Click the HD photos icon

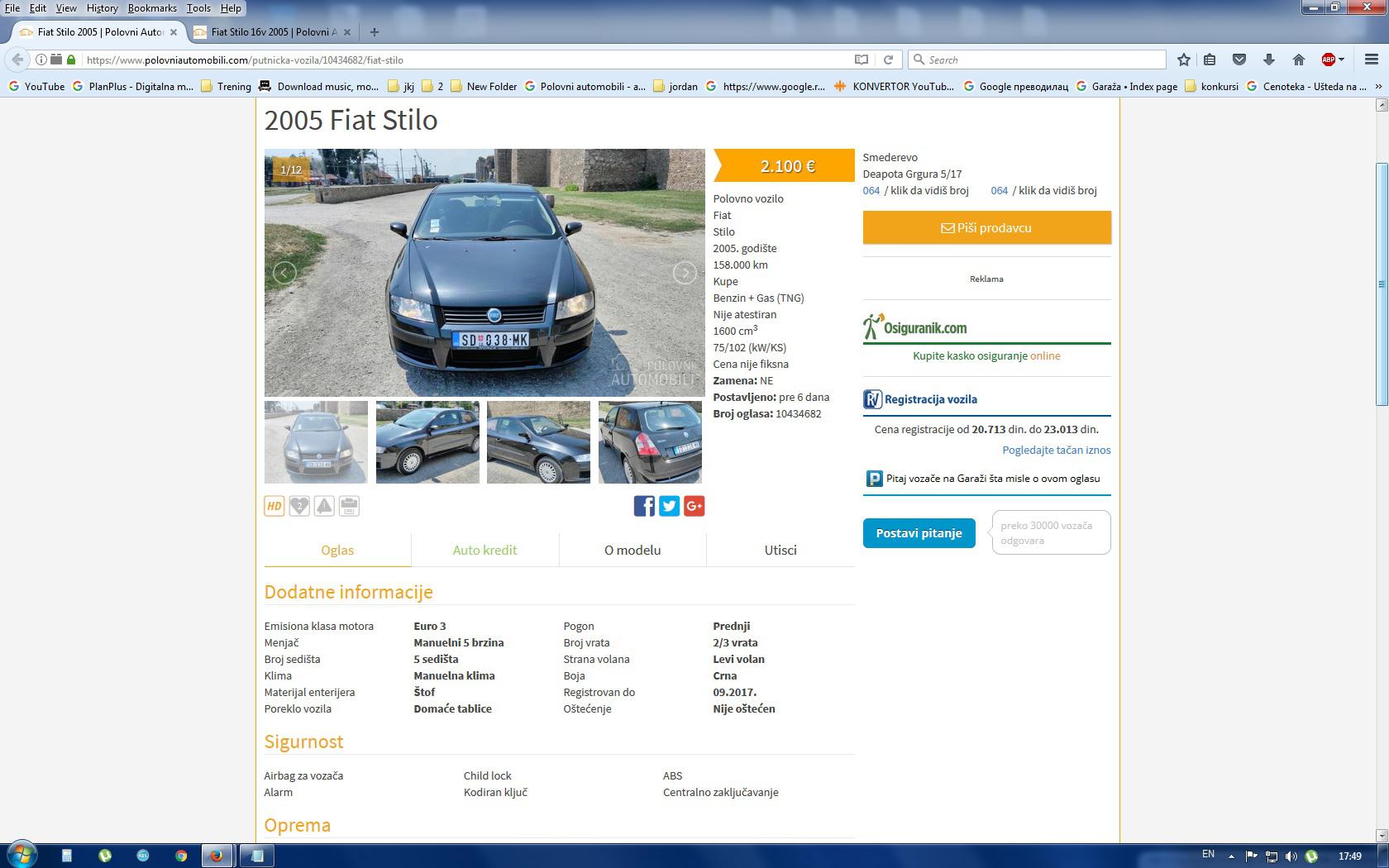point(274,506)
